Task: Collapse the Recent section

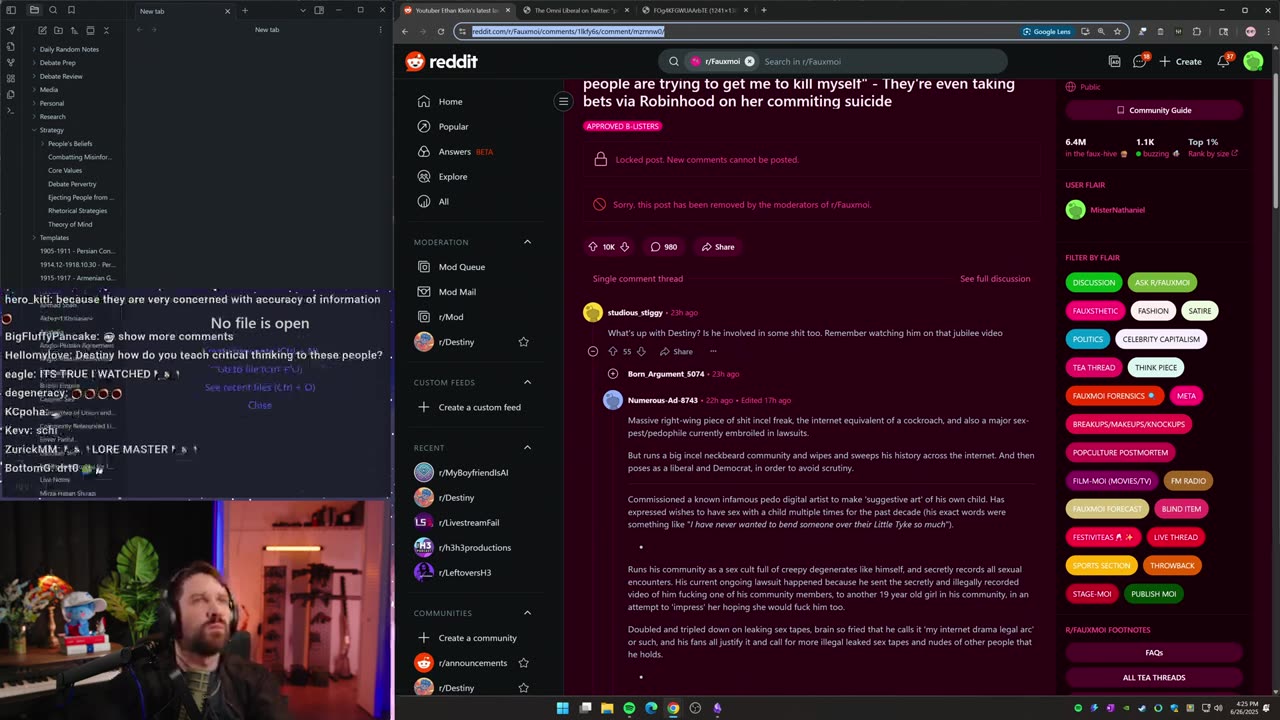Action: (527, 447)
